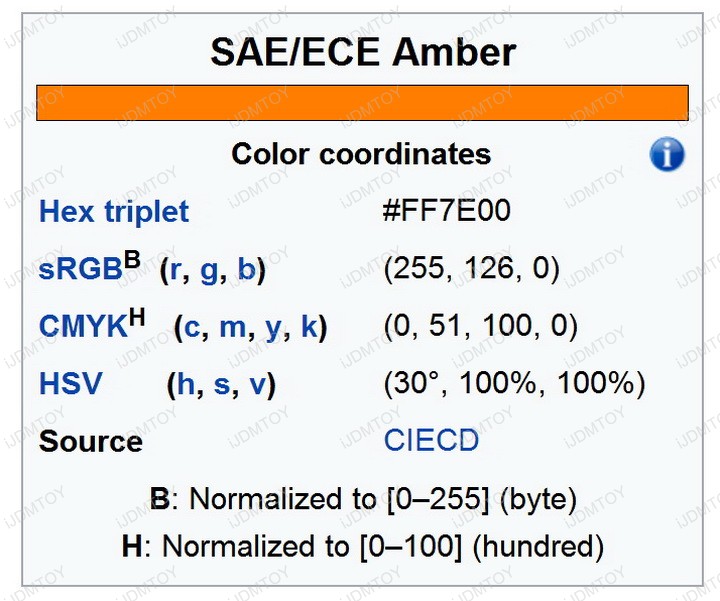Image resolution: width=720 pixels, height=601 pixels.
Task: Select the #FF7E00 hex value text
Action: (x=446, y=211)
